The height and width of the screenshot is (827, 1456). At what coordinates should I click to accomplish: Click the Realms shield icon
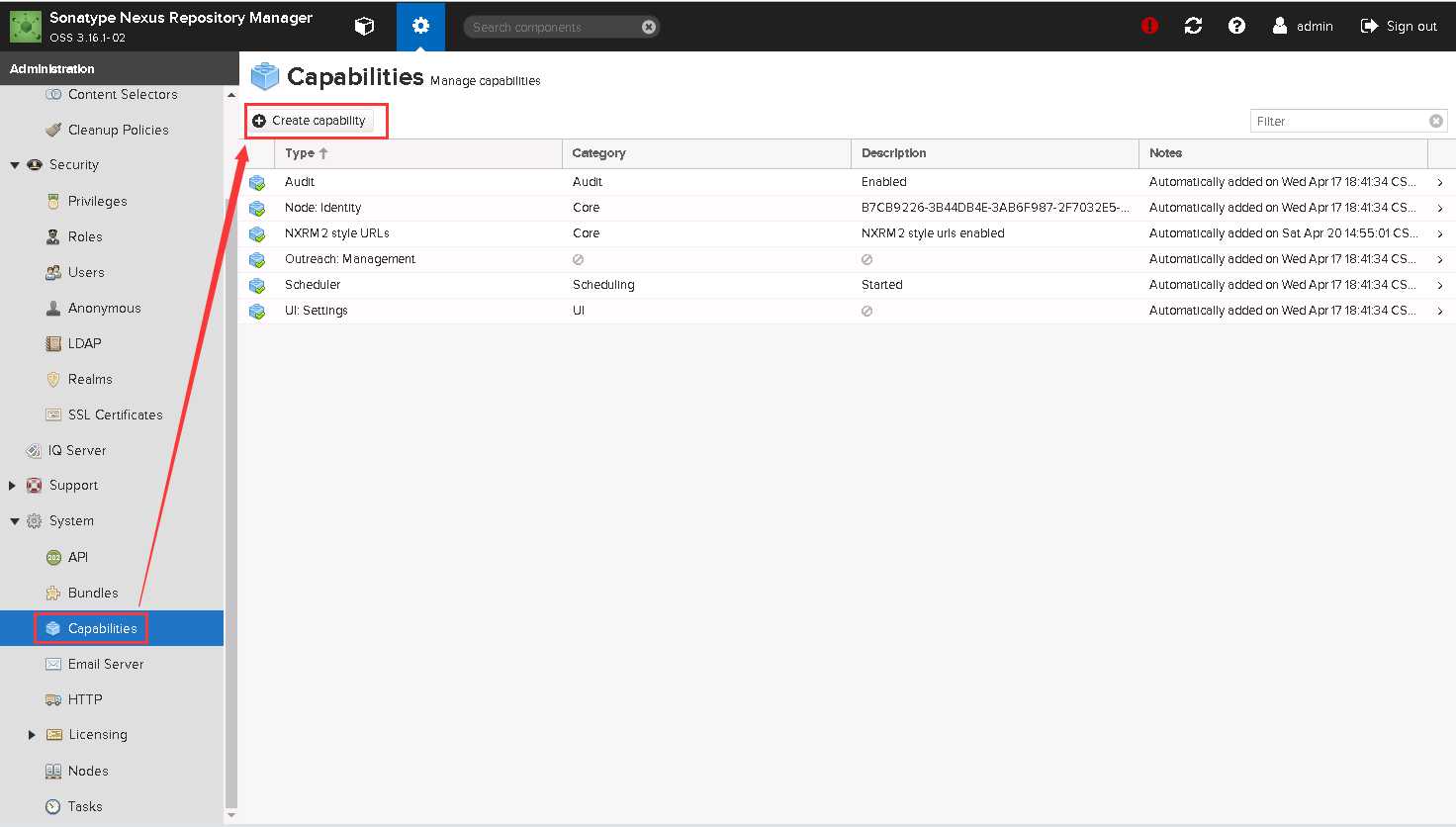click(x=53, y=379)
